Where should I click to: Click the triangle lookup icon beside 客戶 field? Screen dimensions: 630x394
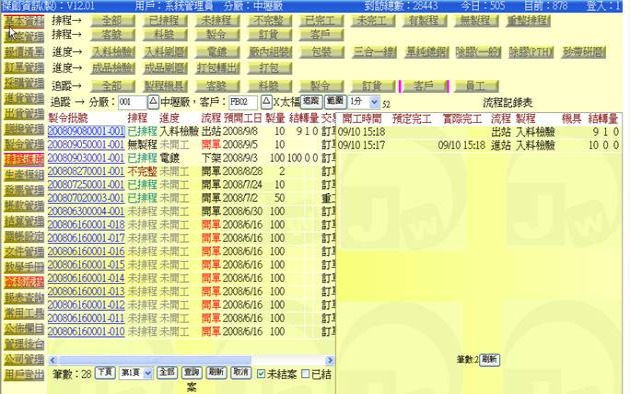tap(266, 102)
